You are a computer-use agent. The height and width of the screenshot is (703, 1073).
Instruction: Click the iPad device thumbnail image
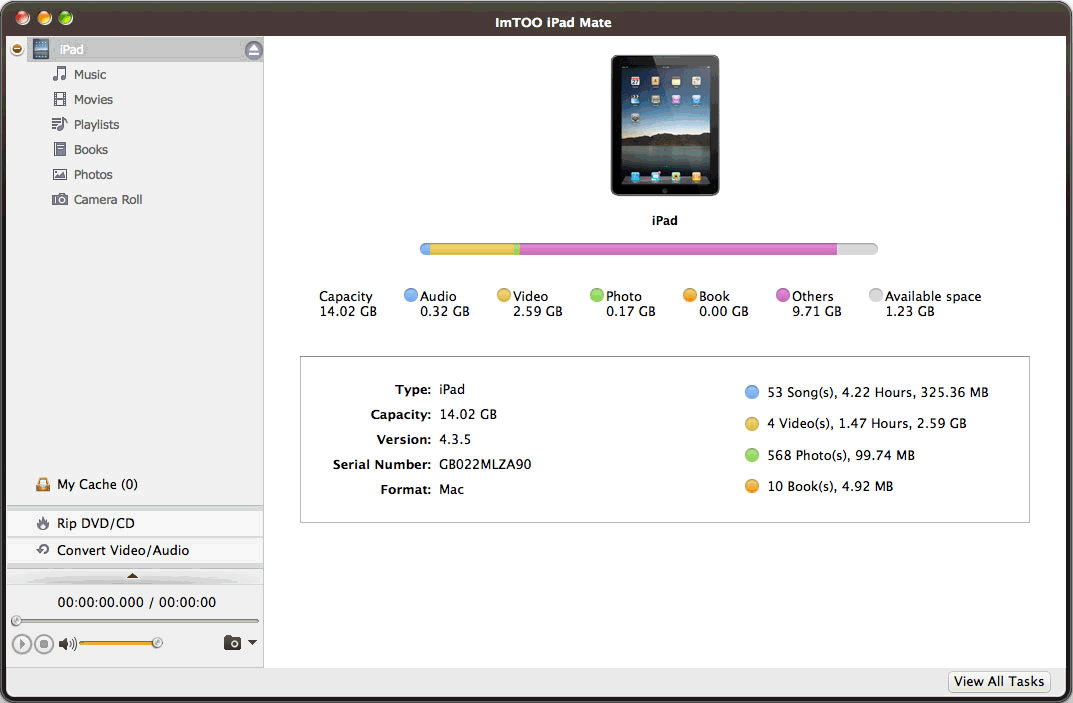pyautogui.click(x=664, y=125)
